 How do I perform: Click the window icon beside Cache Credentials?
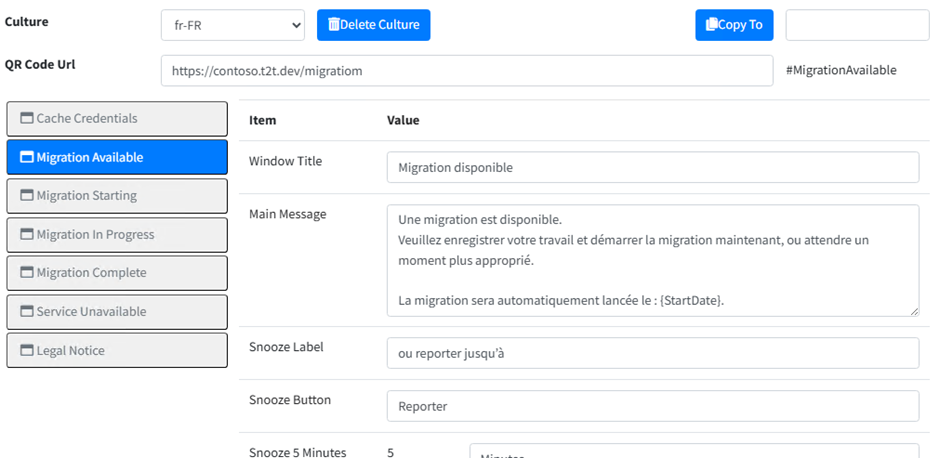27,119
